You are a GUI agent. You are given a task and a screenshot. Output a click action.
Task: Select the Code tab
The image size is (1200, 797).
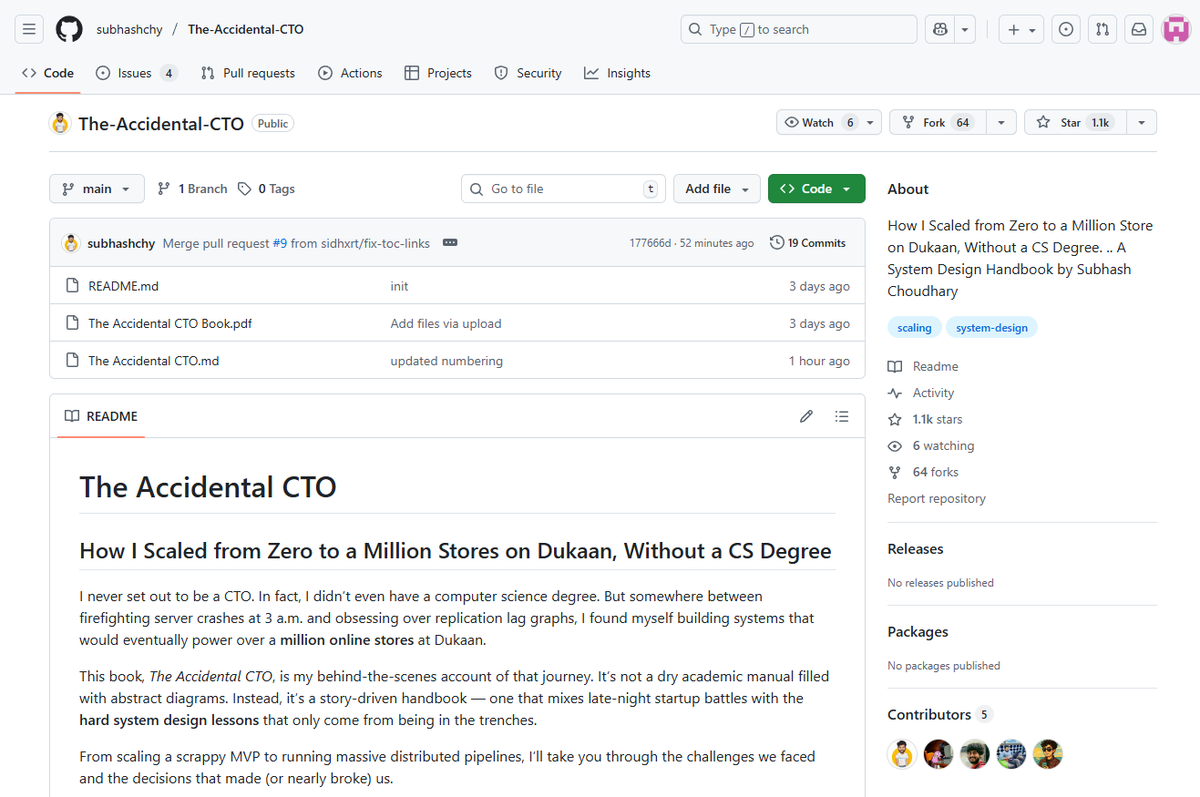[48, 73]
